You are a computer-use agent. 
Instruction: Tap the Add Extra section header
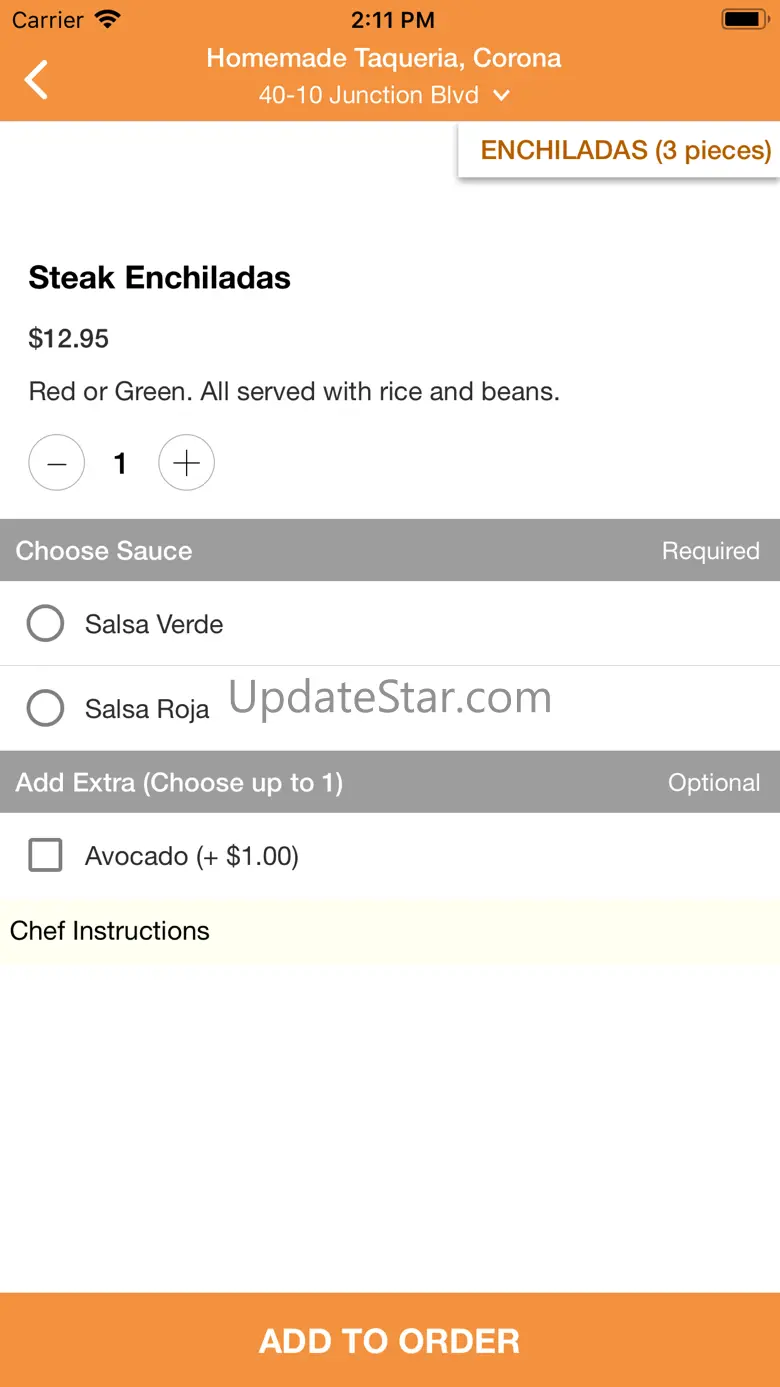tap(180, 782)
